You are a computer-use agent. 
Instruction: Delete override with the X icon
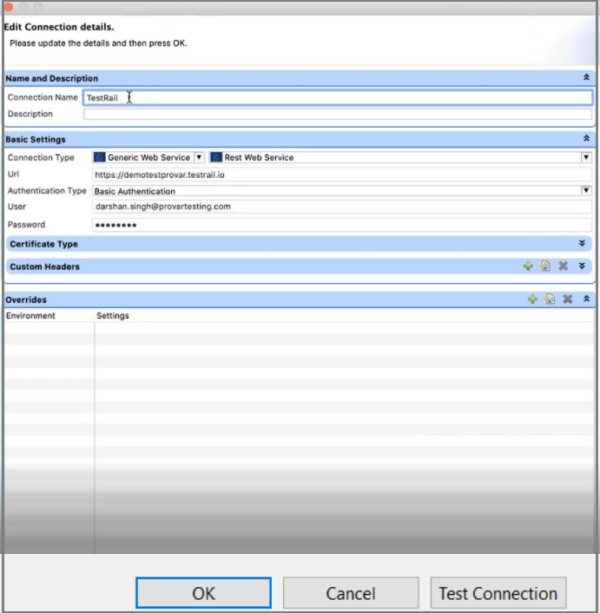point(568,299)
